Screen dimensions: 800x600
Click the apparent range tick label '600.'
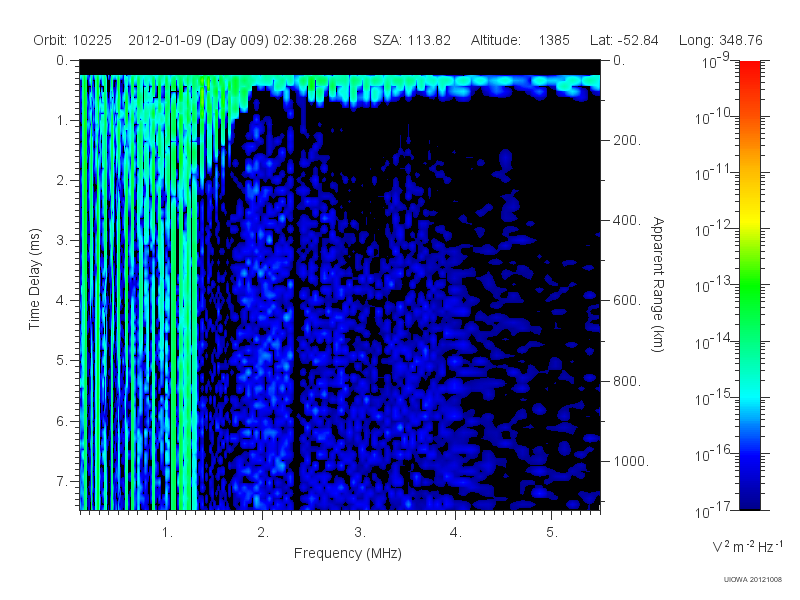tap(627, 301)
